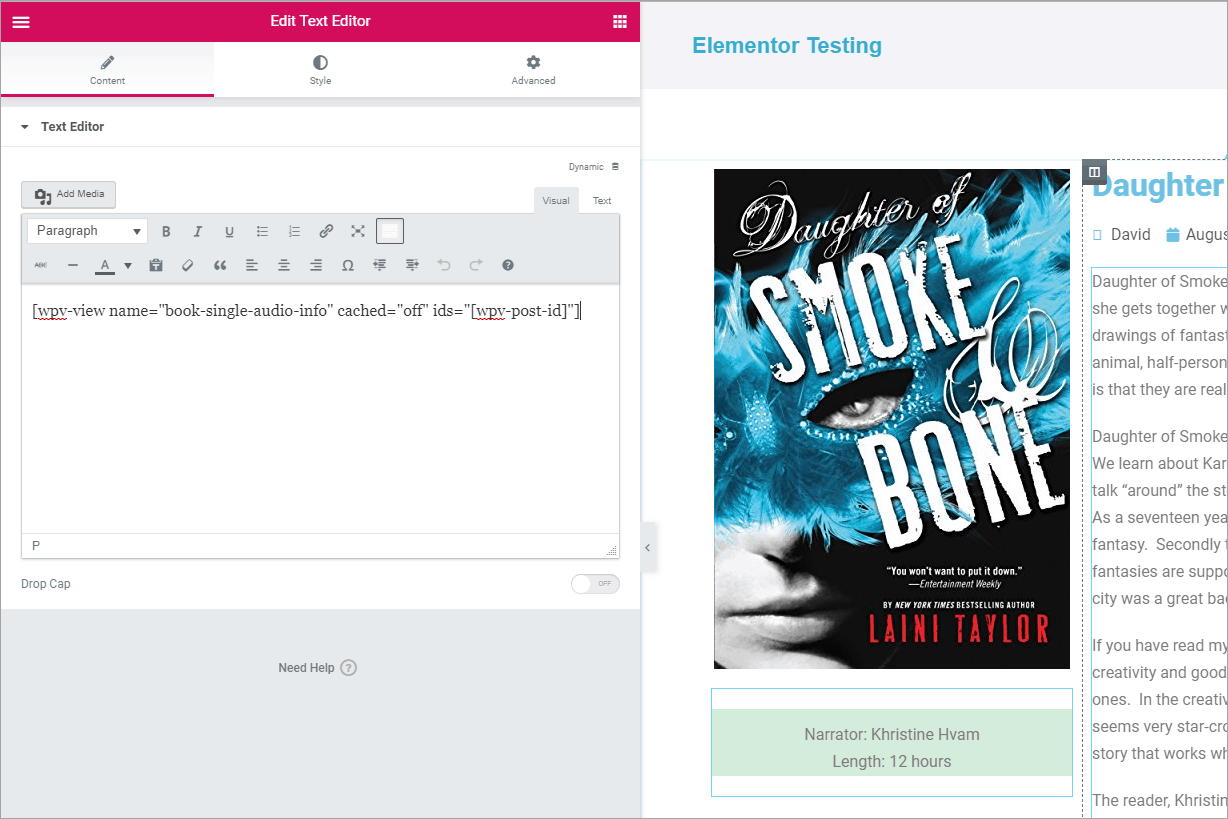Open the Text tab of the editor
This screenshot has width=1228, height=819.
pyautogui.click(x=601, y=200)
